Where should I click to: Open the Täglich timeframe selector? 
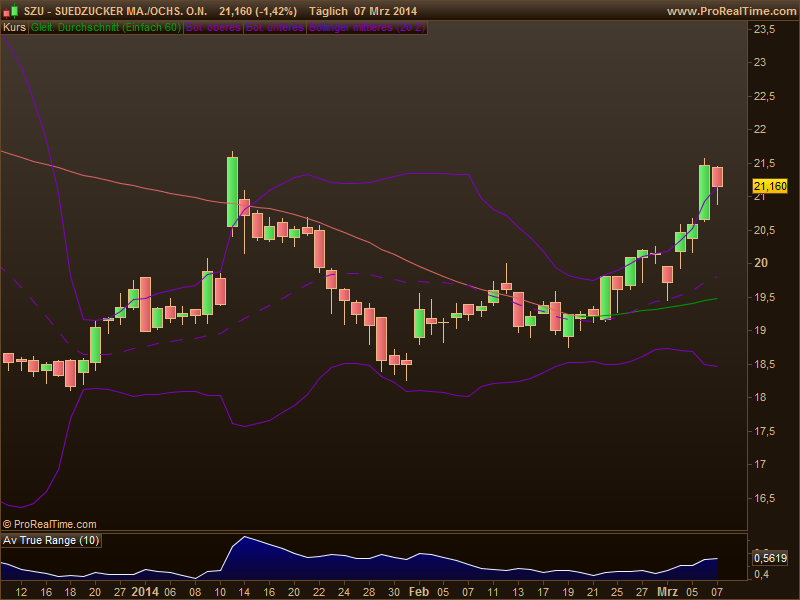[x=328, y=11]
